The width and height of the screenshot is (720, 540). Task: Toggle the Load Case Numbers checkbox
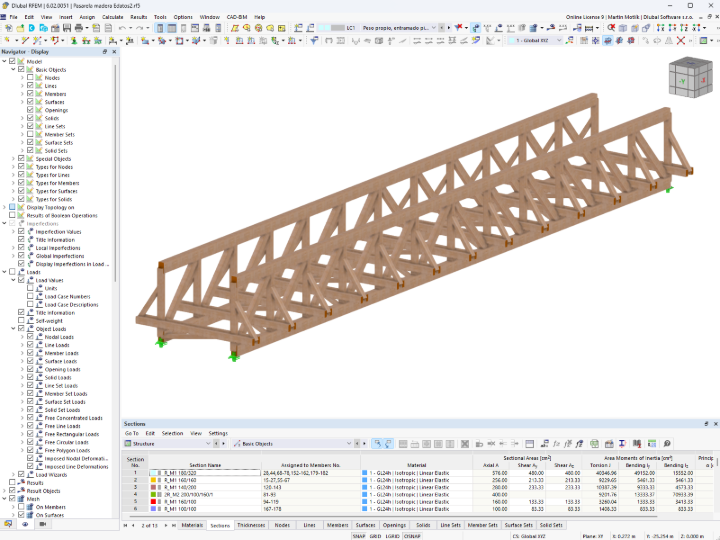click(30, 296)
